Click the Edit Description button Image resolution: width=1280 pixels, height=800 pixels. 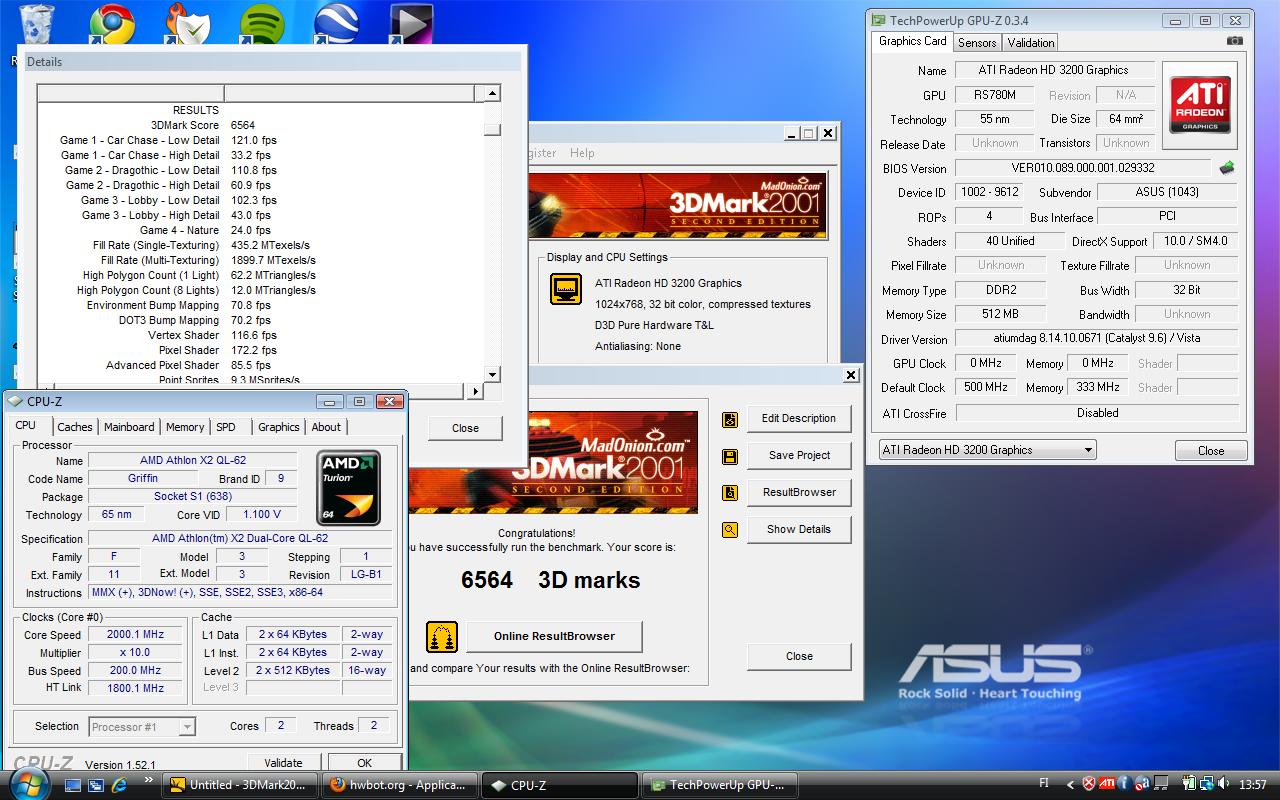[x=799, y=419]
